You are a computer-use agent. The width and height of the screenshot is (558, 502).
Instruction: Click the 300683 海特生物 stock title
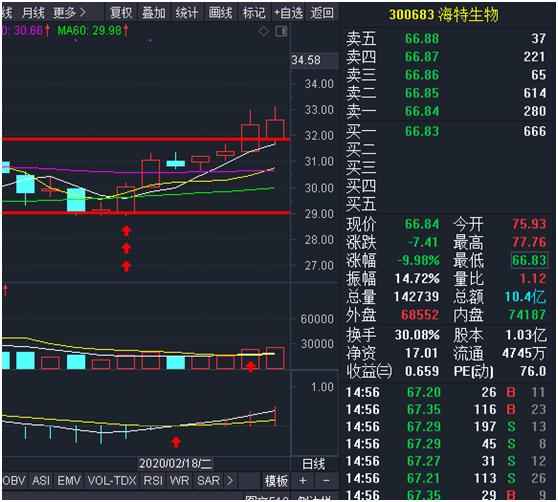coord(443,15)
